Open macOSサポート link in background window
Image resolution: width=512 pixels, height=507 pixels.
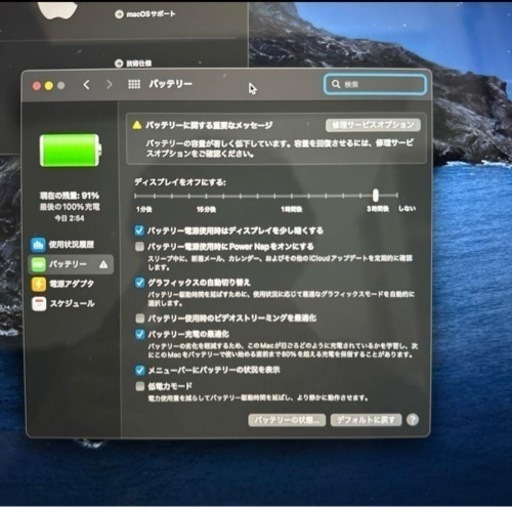pyautogui.click(x=150, y=14)
